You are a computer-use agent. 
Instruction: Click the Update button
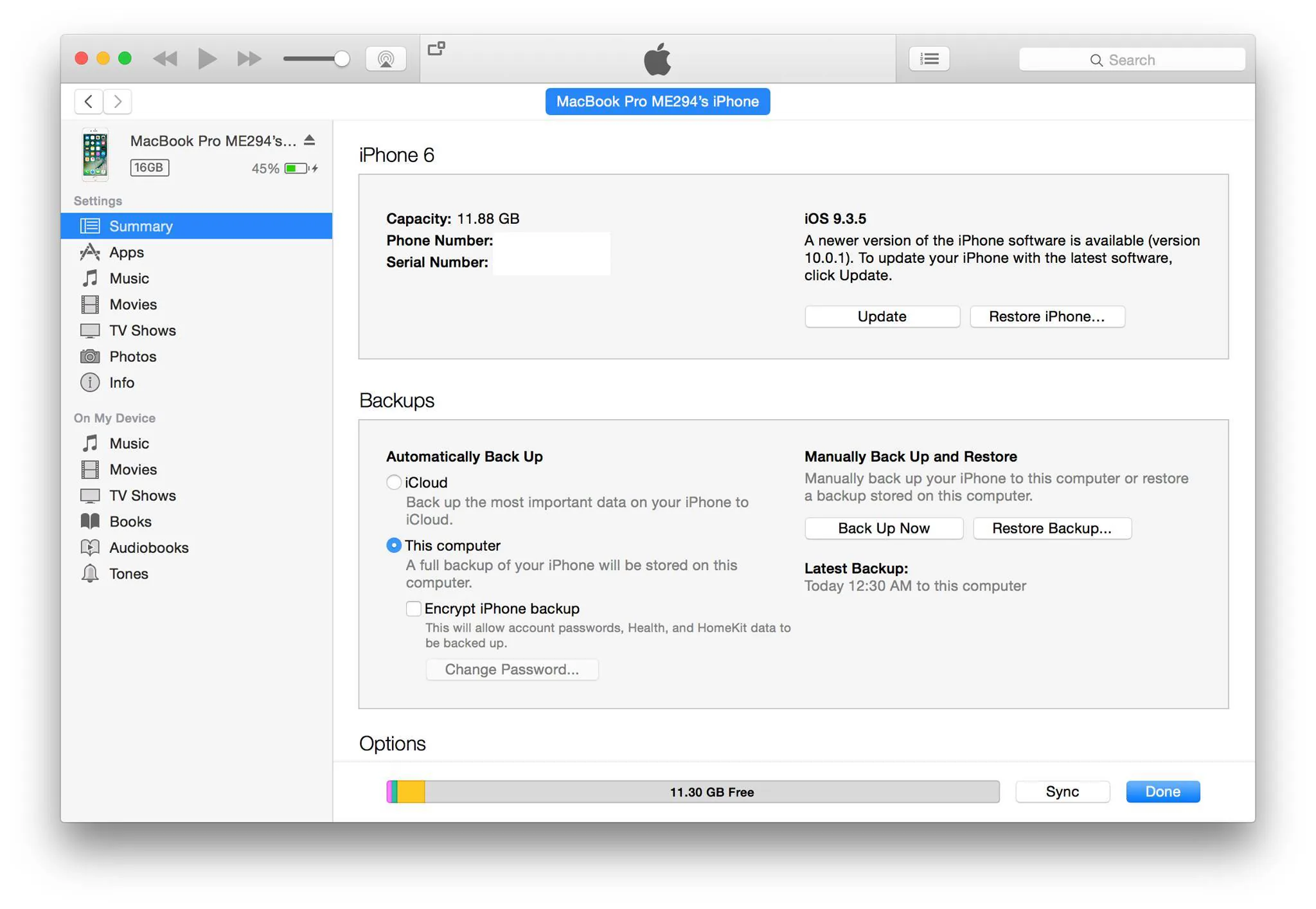882,316
